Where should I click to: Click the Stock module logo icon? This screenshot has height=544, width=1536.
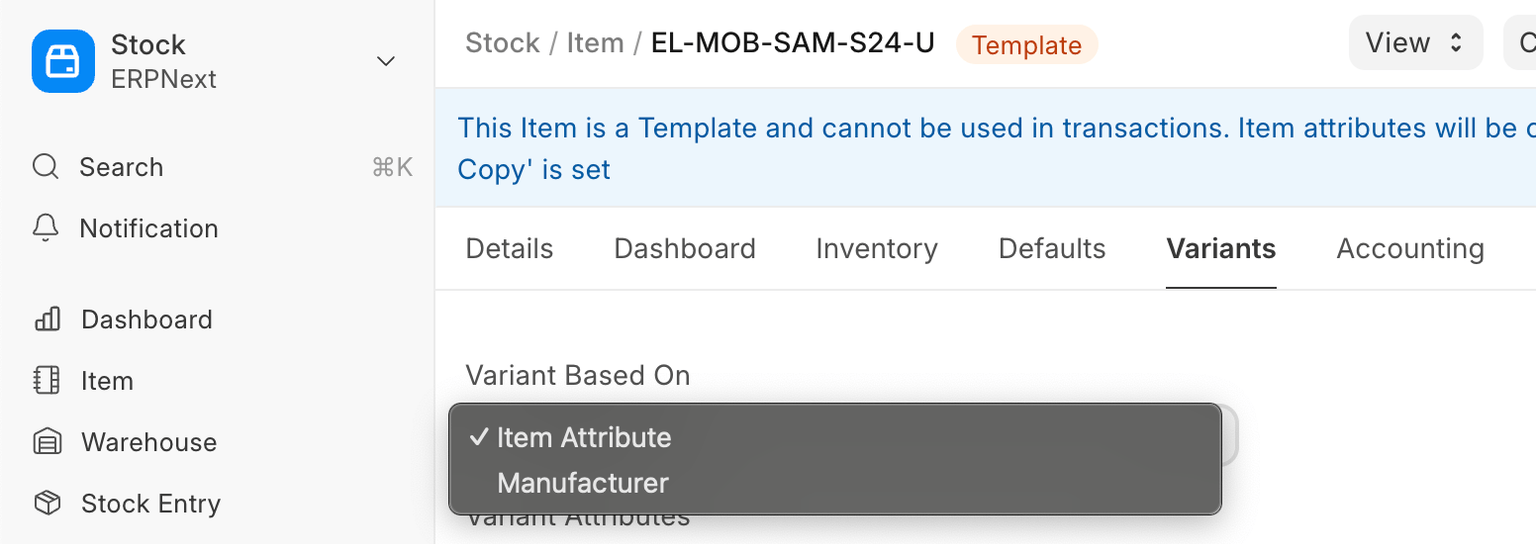pyautogui.click(x=63, y=61)
